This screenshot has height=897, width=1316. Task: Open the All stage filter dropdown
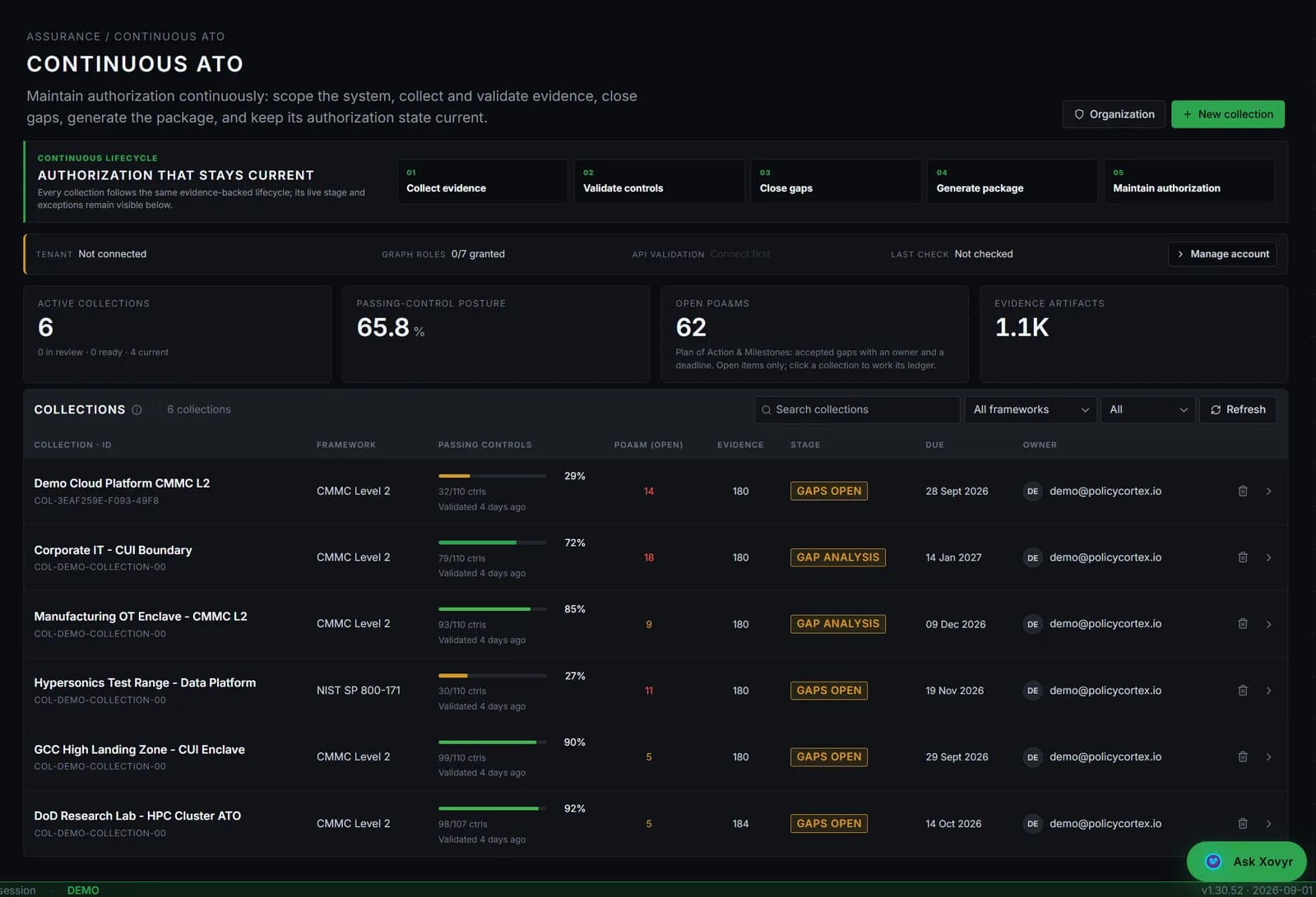[1148, 409]
